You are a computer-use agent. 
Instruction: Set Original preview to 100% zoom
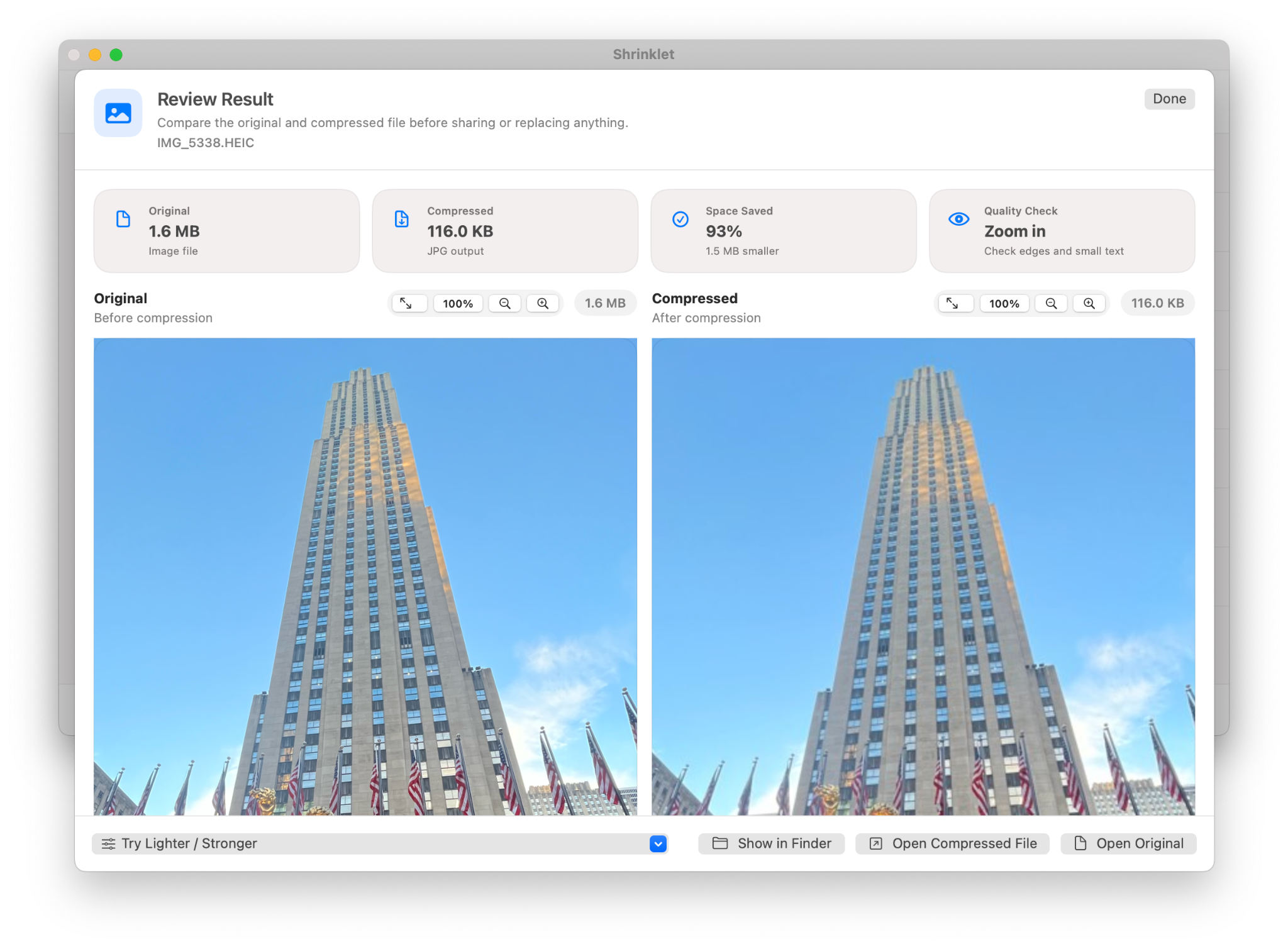tap(458, 304)
